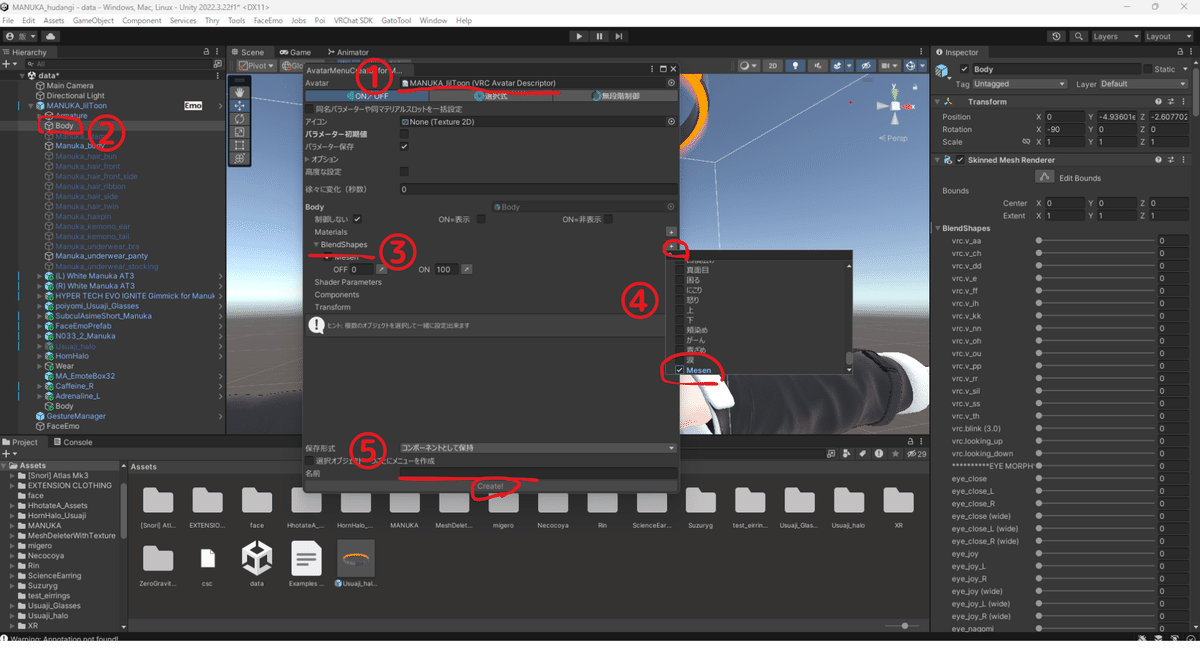This screenshot has height=649, width=1200.
Task: Uncheck the Mesen blendshape in popup list
Action: tap(680, 370)
